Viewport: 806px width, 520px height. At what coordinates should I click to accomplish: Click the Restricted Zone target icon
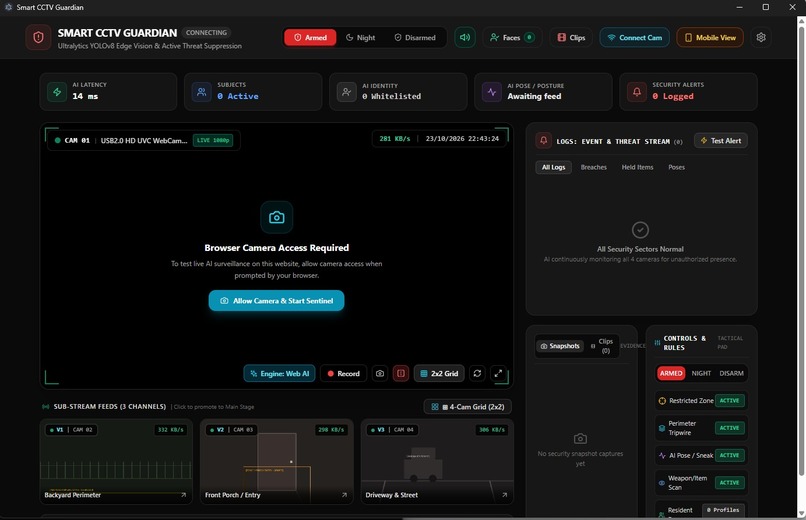pyautogui.click(x=662, y=401)
